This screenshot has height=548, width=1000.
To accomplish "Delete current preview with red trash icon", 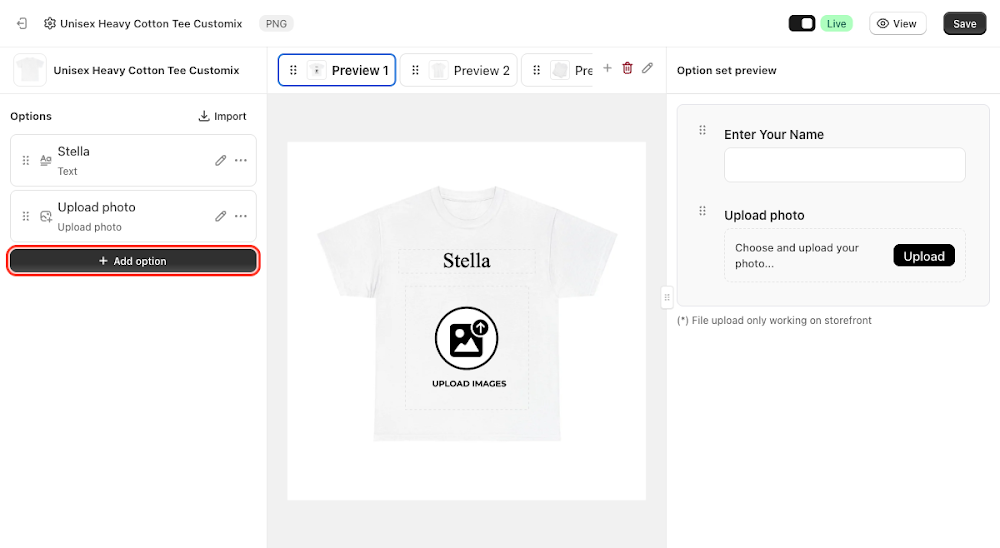I will coord(628,68).
